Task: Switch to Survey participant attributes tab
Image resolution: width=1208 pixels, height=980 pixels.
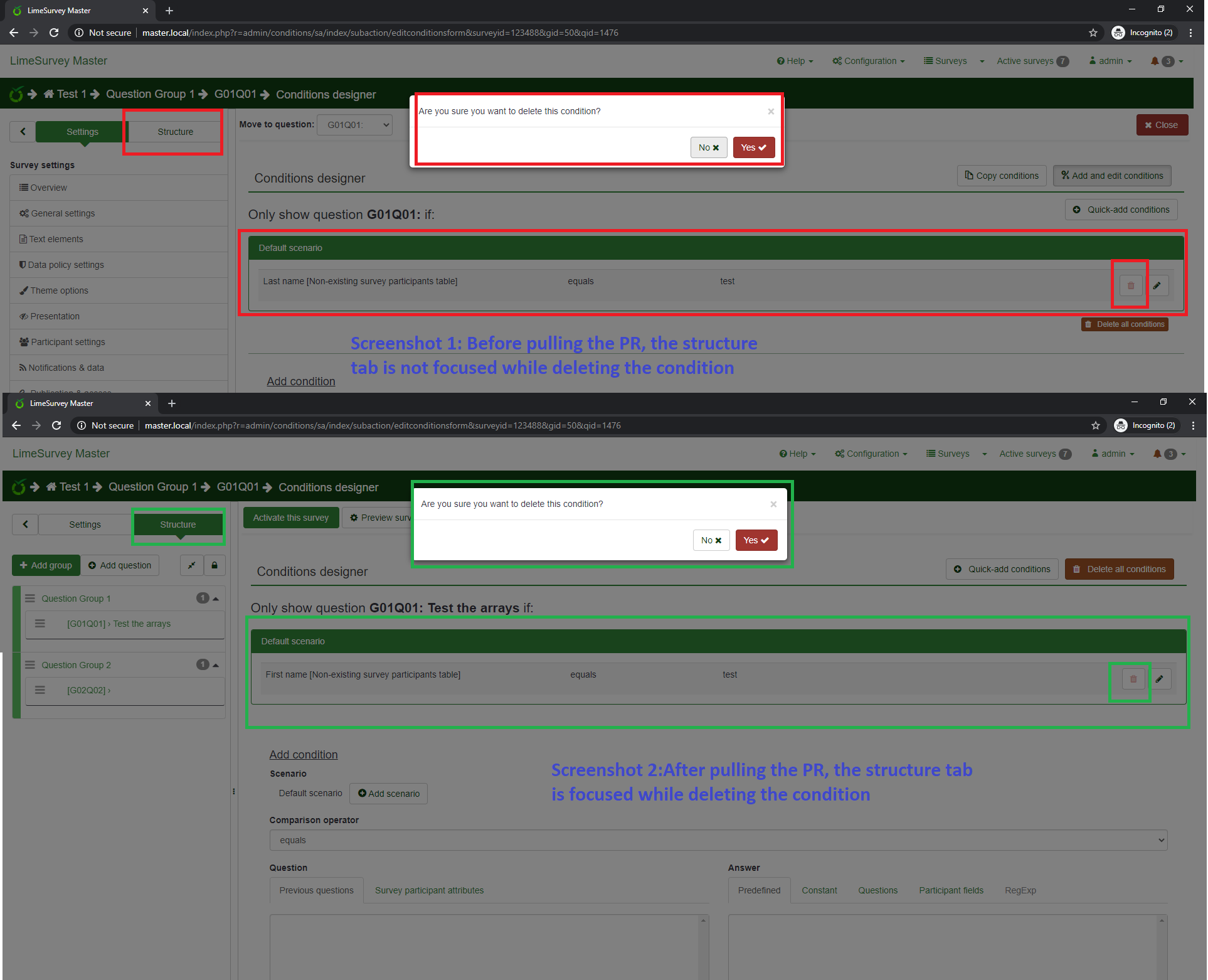Action: tap(429, 890)
